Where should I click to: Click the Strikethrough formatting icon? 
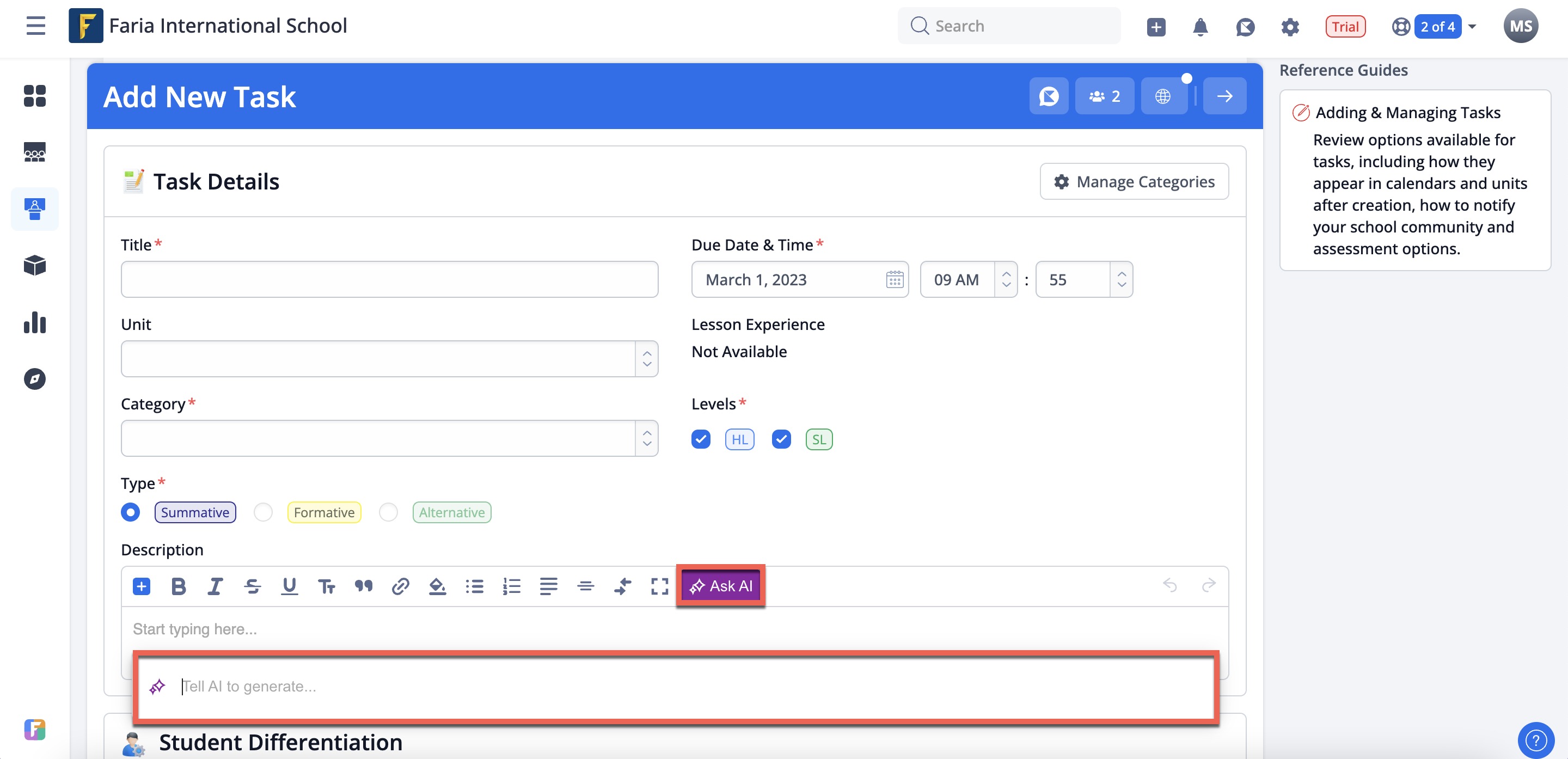click(x=252, y=586)
